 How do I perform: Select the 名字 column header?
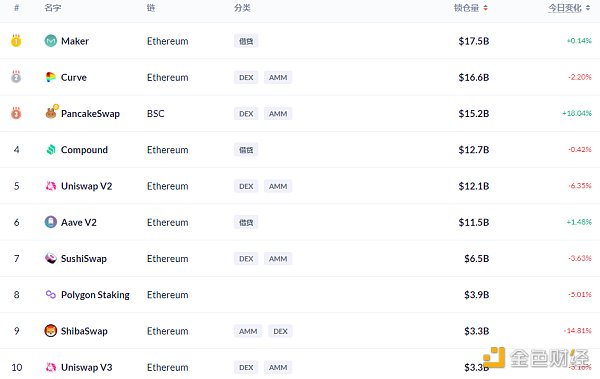(x=53, y=8)
